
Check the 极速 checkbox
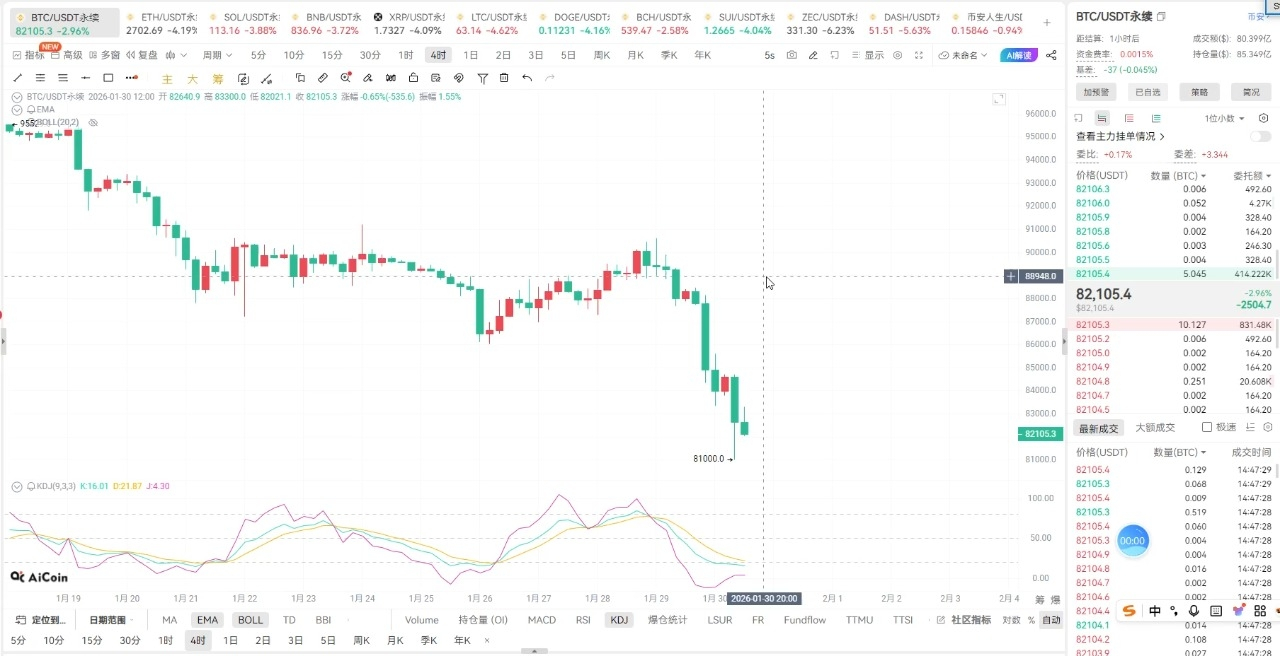click(1207, 427)
